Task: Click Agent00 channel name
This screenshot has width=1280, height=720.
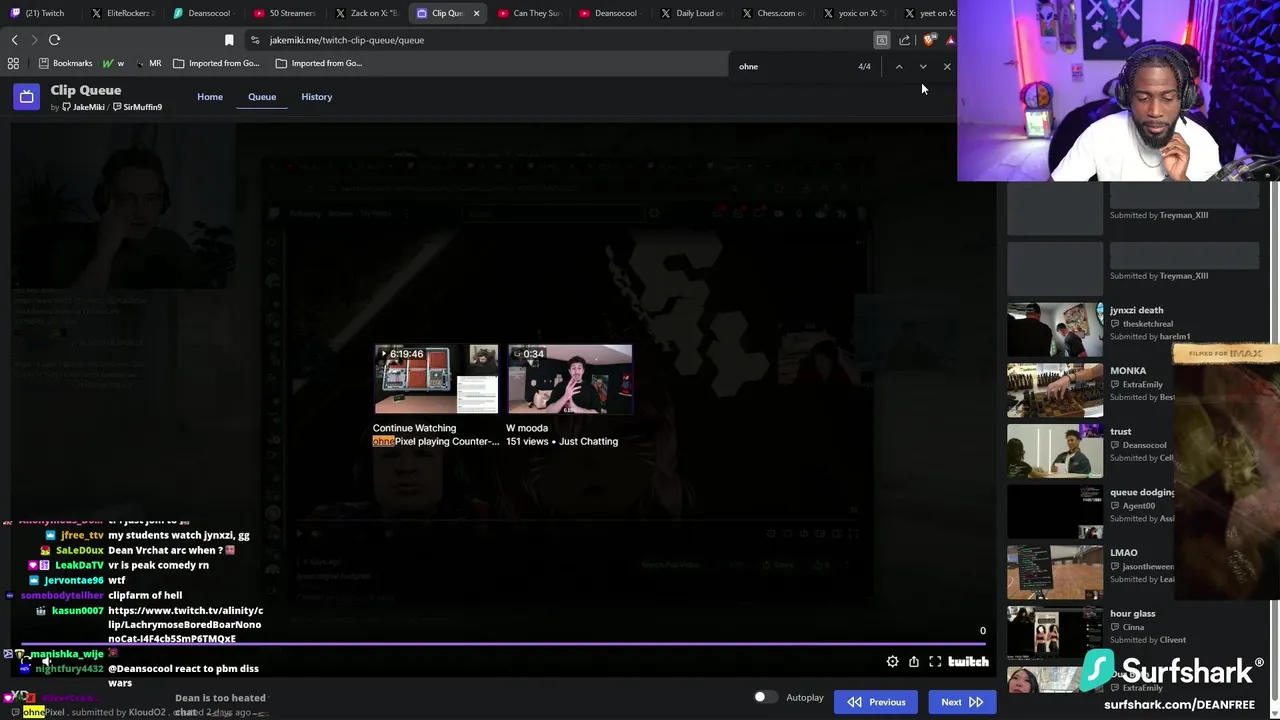Action: 1138,506
